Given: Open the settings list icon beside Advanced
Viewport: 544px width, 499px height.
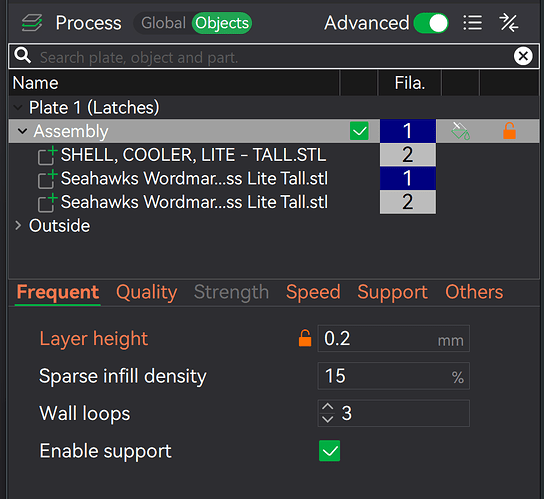Looking at the screenshot, I should click(x=473, y=23).
